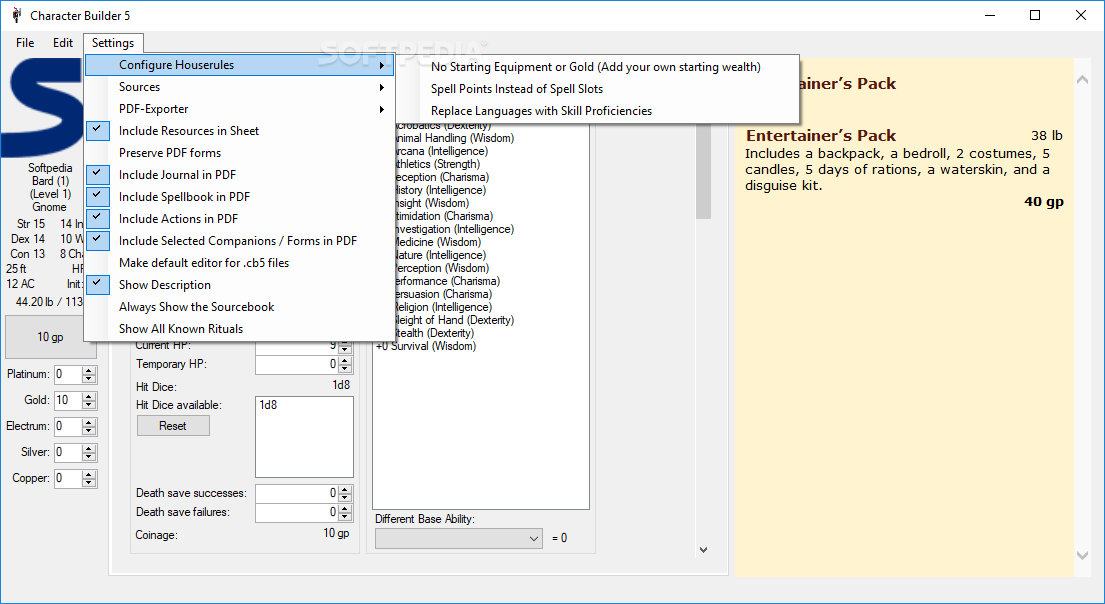The width and height of the screenshot is (1105, 604).
Task: Select the Animal Handling (Wisdom) skill
Action: 455,138
